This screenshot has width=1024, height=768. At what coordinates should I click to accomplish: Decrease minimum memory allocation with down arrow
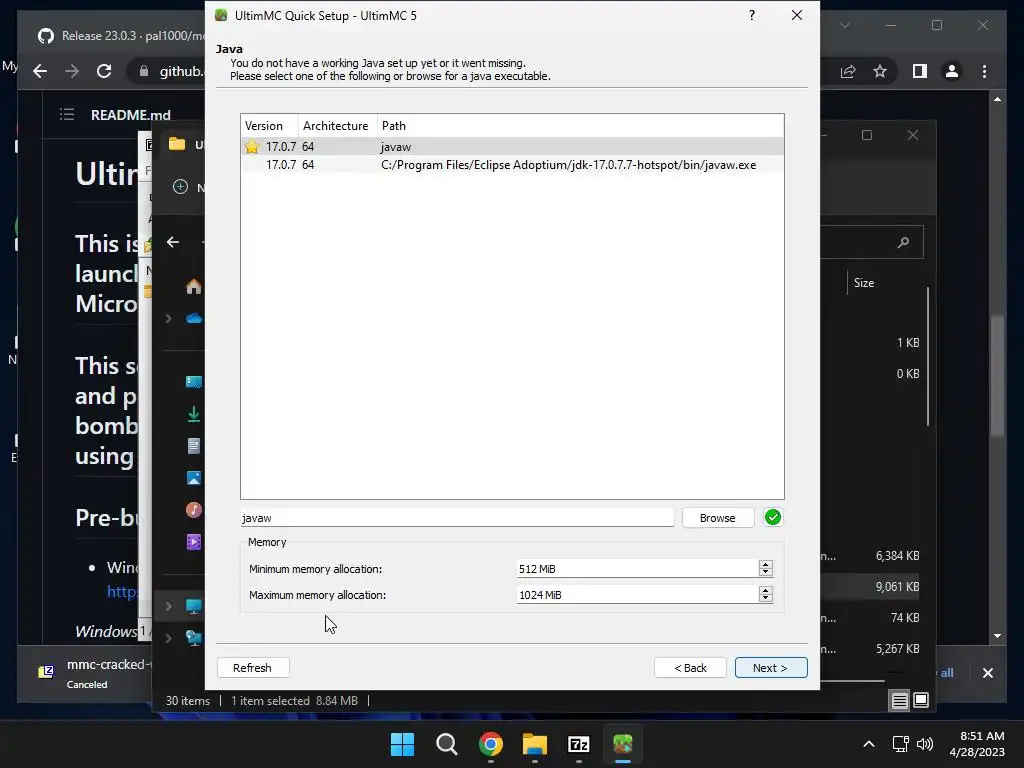click(x=766, y=573)
